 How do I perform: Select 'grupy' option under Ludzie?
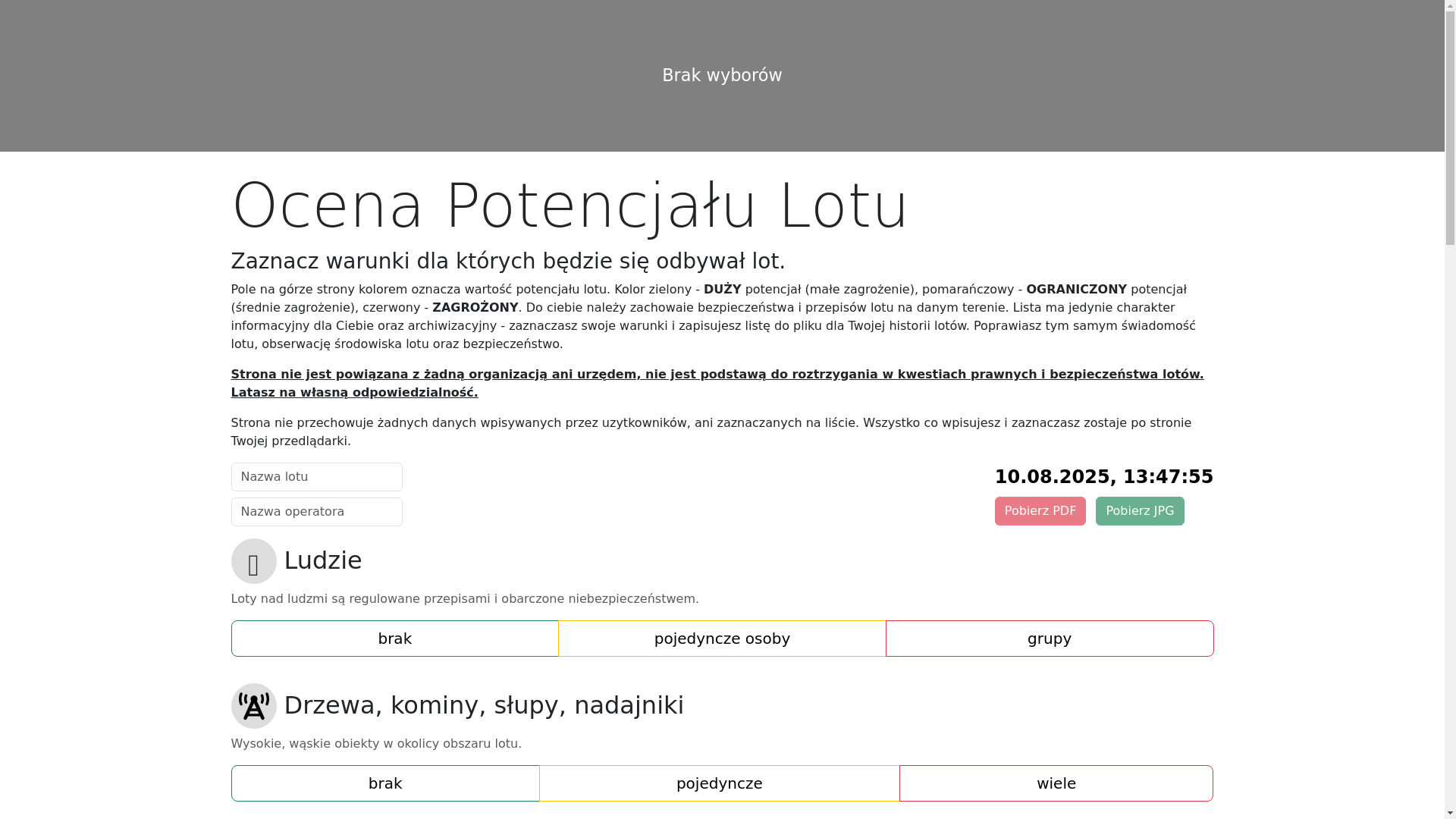pyautogui.click(x=1050, y=639)
